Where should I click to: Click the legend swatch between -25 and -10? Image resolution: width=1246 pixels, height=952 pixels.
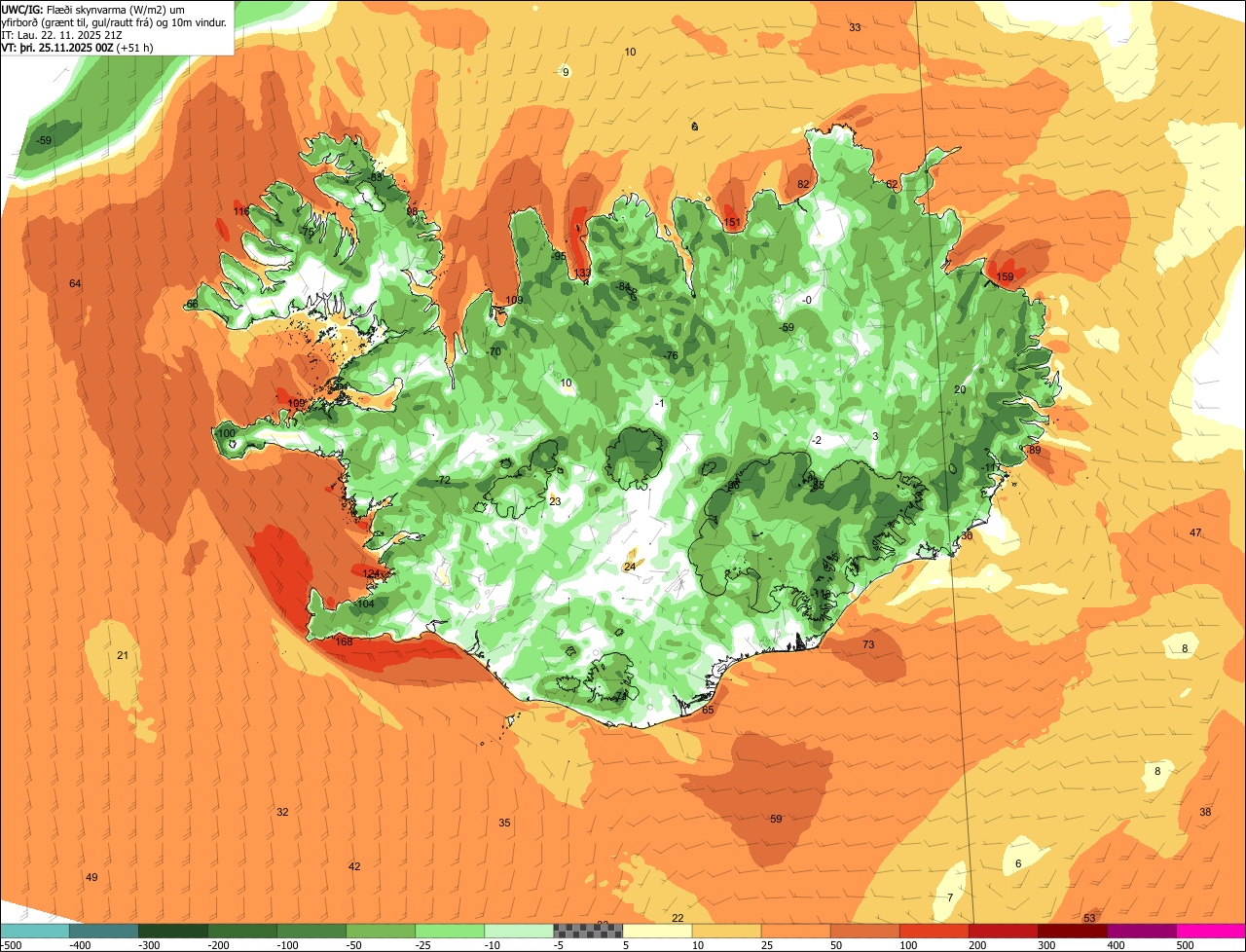[x=450, y=931]
